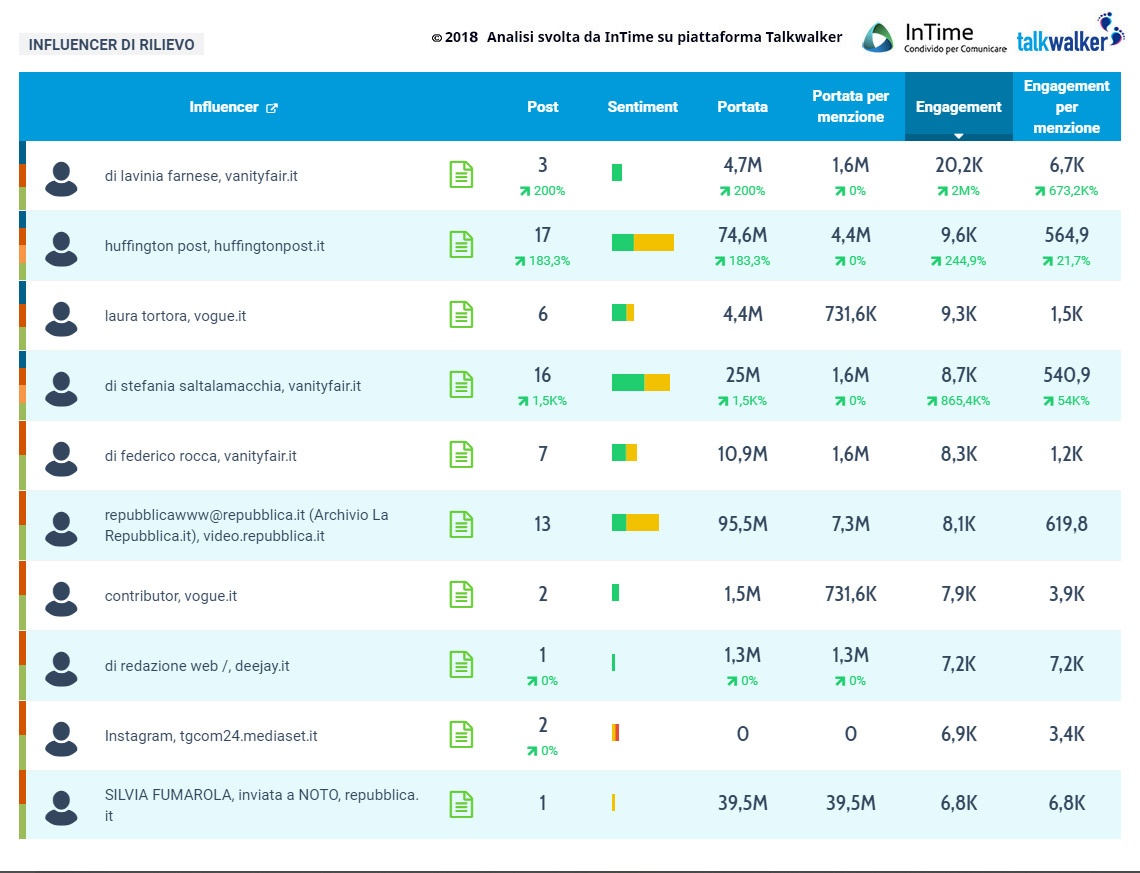This screenshot has width=1140, height=873.
Task: Open SILVIA FUMAROLA, inviata a NOTO
Action: click(x=262, y=805)
